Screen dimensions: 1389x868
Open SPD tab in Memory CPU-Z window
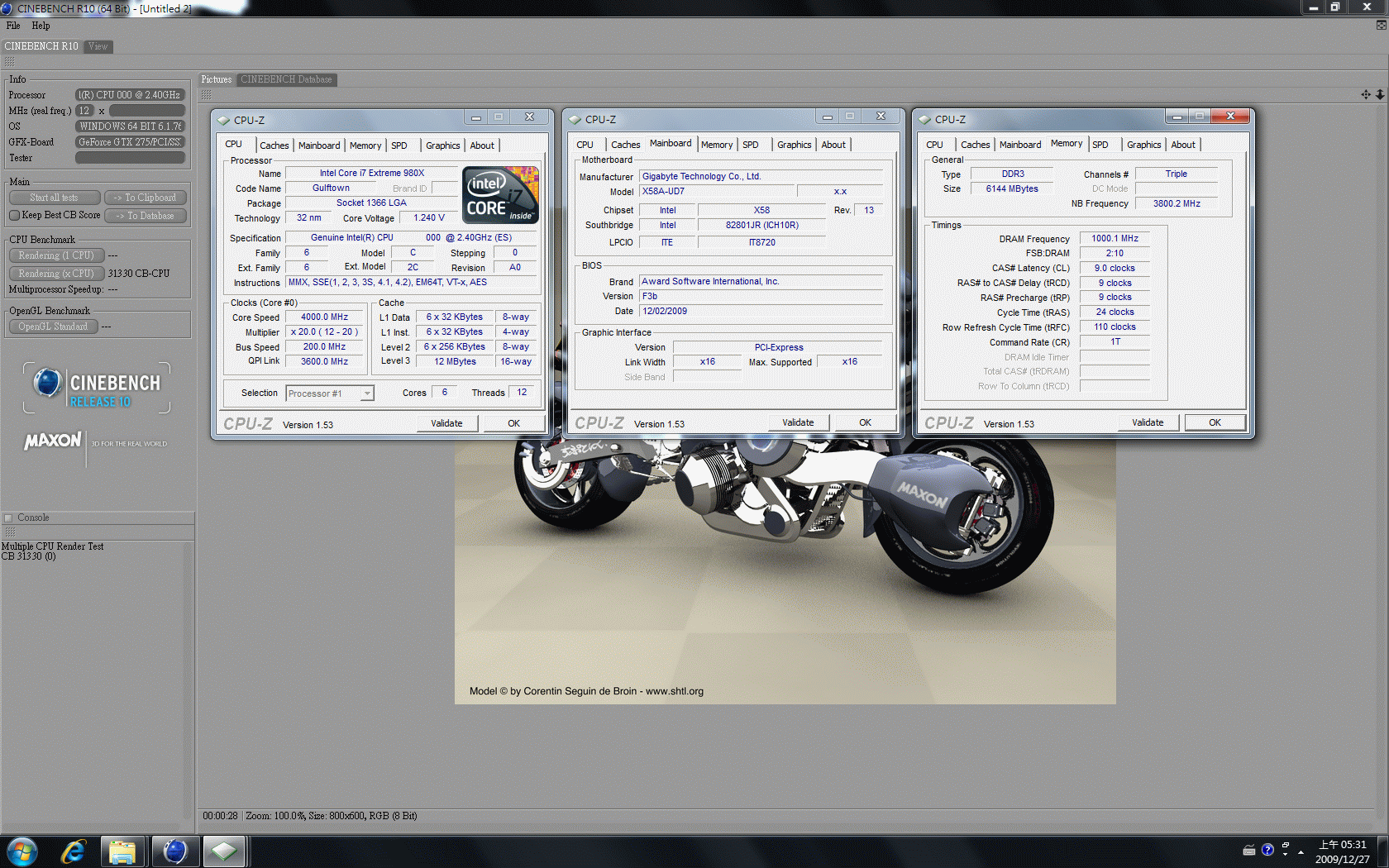coord(1100,145)
